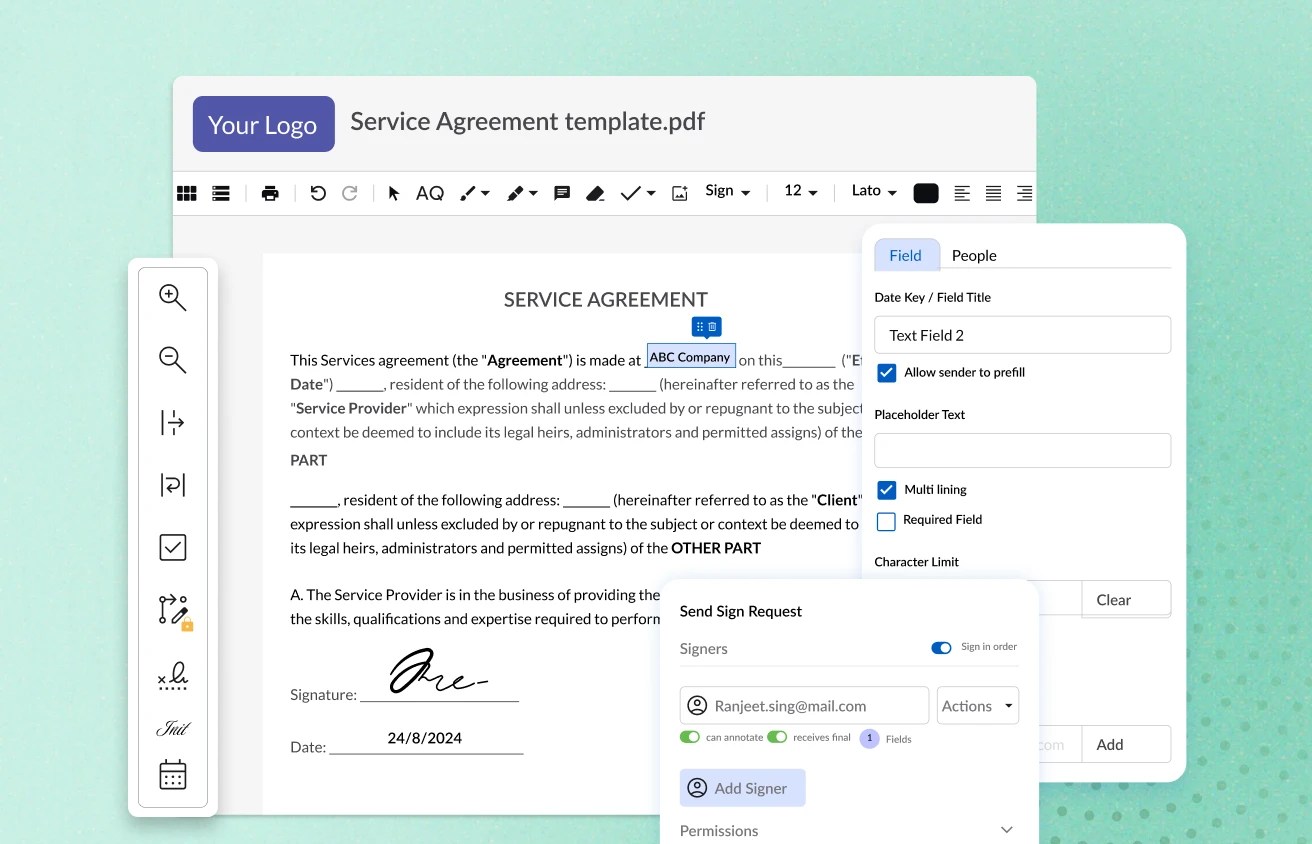1312x844 pixels.
Task: Click the Text Field 2 title input
Action: coord(1022,335)
